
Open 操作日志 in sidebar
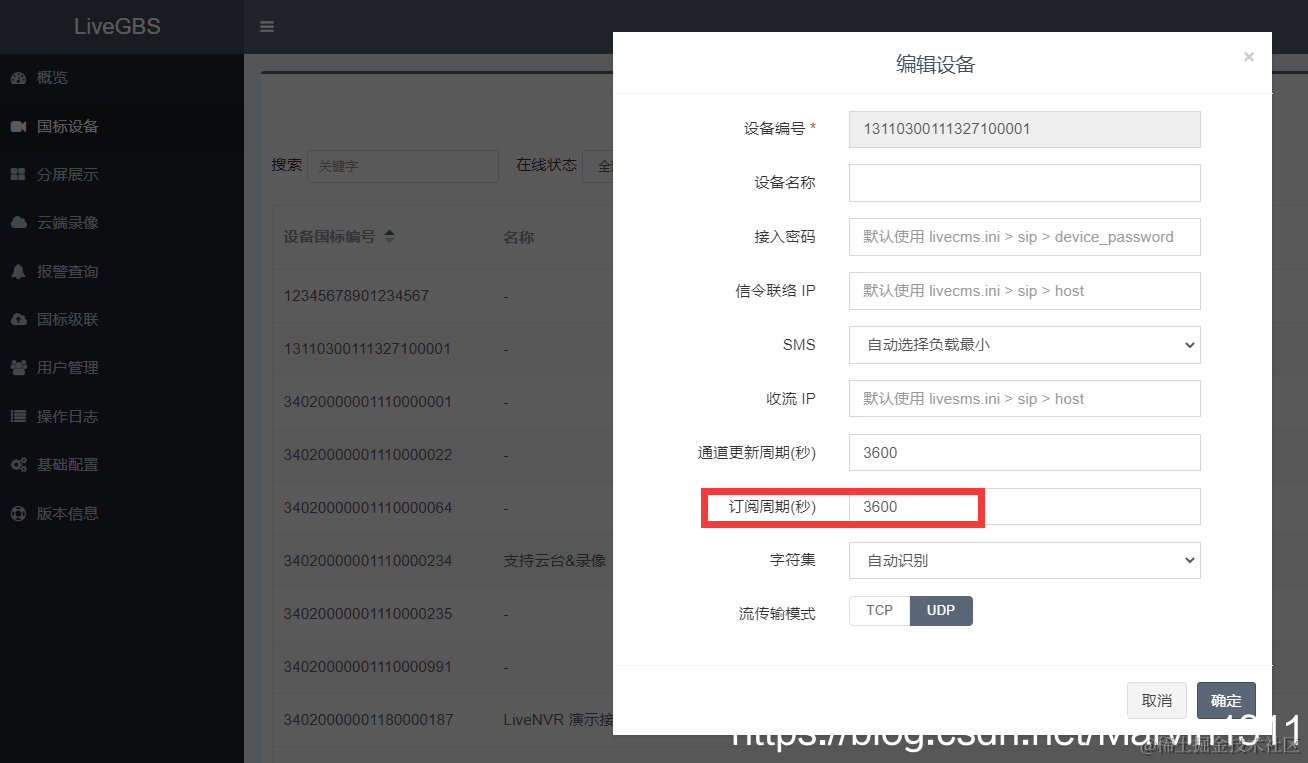point(122,416)
